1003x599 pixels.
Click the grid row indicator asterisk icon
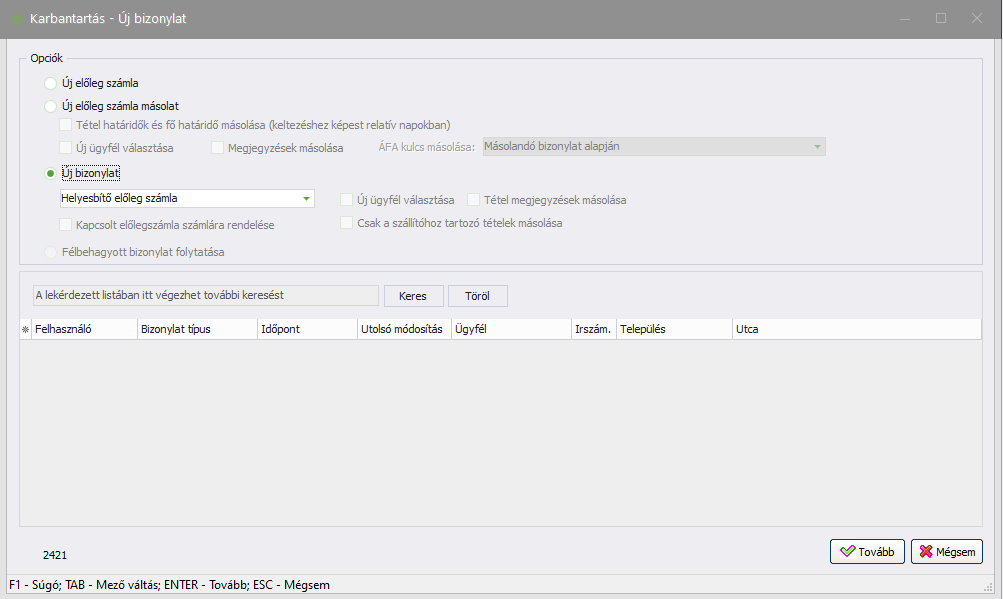pos(25,329)
